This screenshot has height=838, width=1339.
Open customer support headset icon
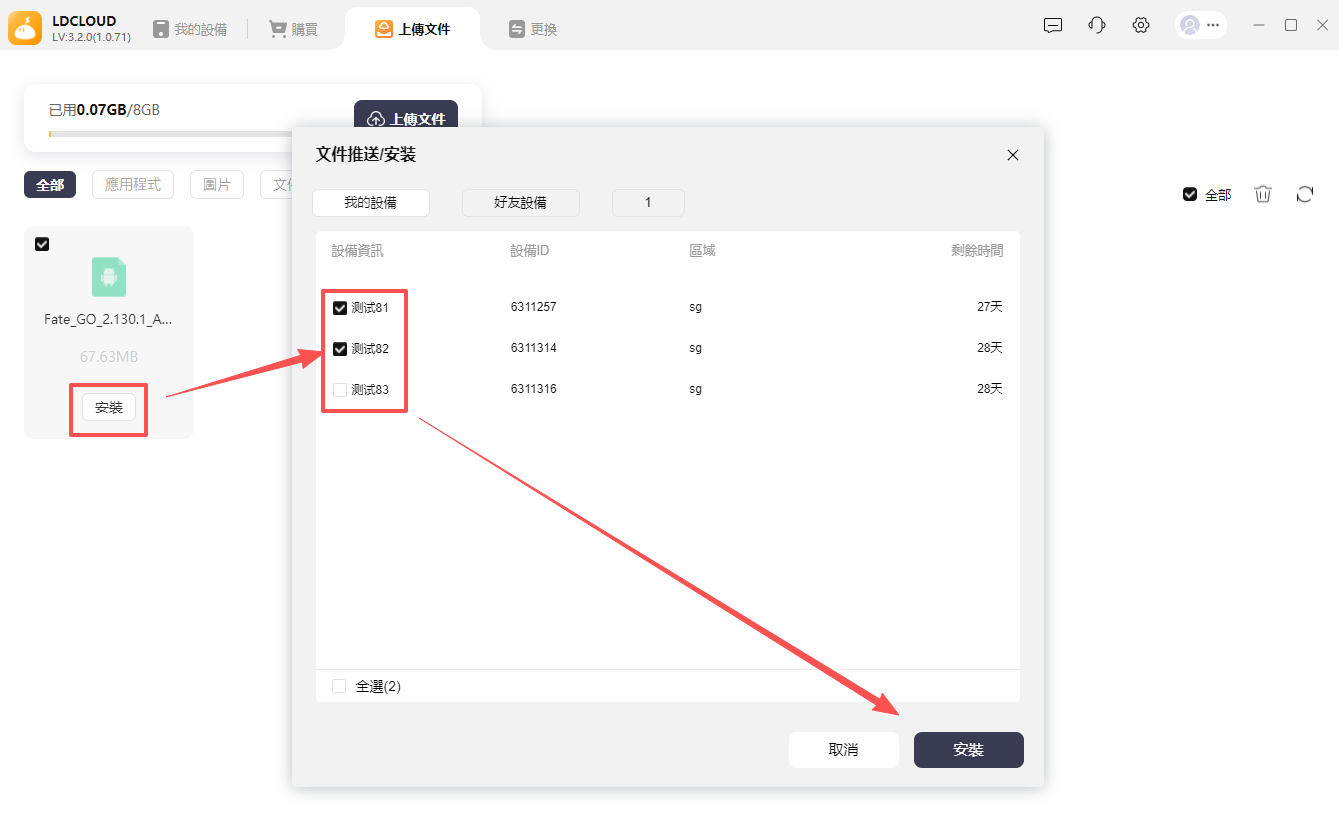pos(1097,26)
